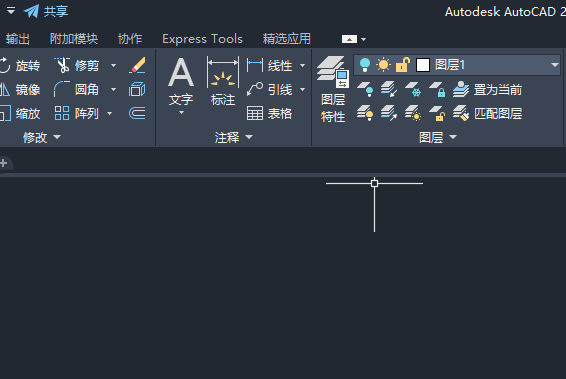Image resolution: width=566 pixels, height=379 pixels.
Task: Switch to the 精选应用 tab
Action: 287,39
